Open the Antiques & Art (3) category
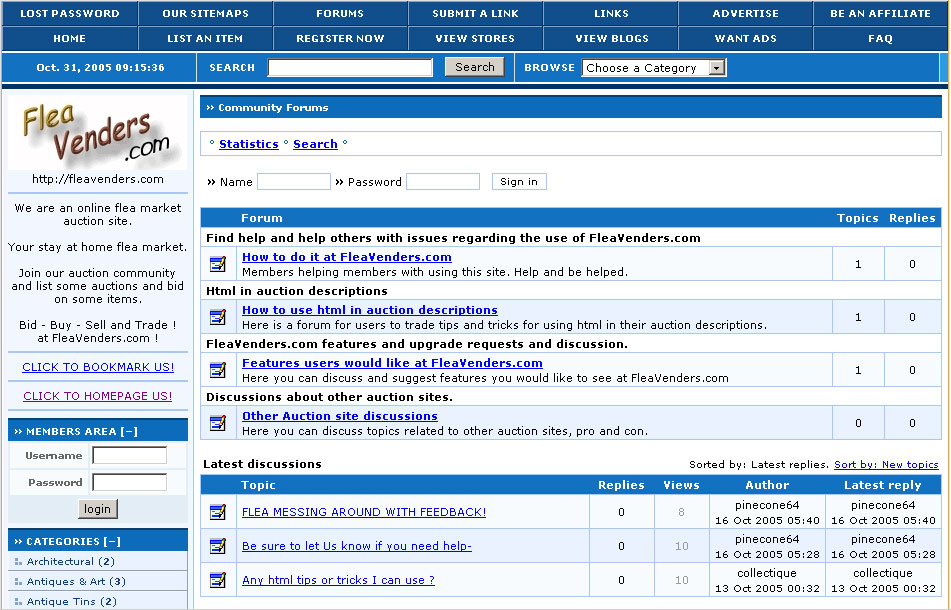The image size is (951, 610). click(x=76, y=582)
